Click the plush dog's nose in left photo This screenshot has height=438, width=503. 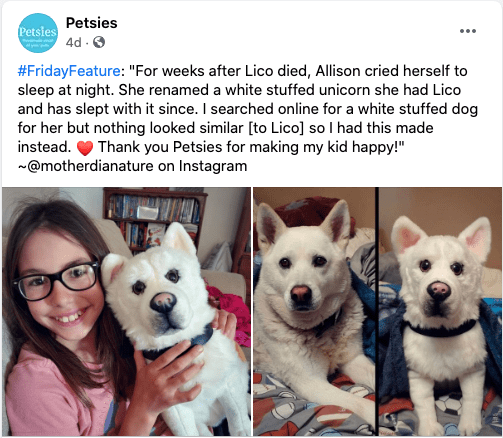tap(163, 302)
